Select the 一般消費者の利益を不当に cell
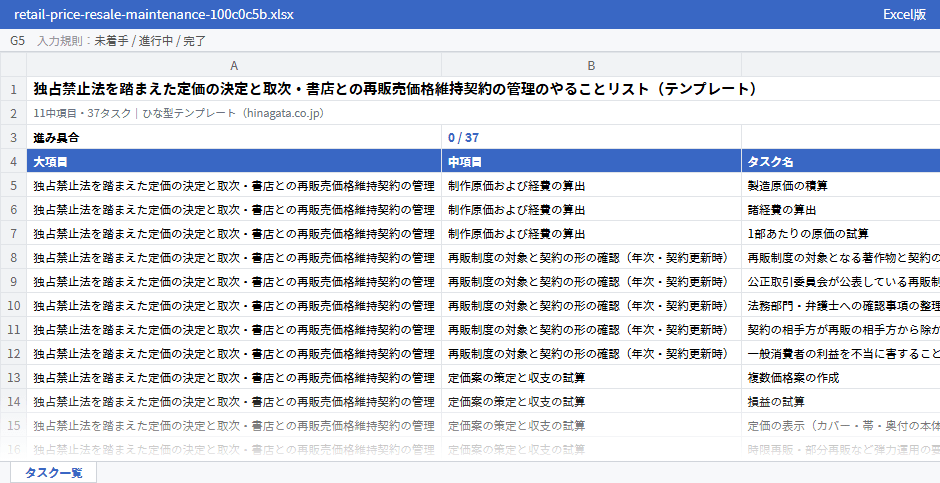Image resolution: width=940 pixels, height=483 pixels. (840, 354)
